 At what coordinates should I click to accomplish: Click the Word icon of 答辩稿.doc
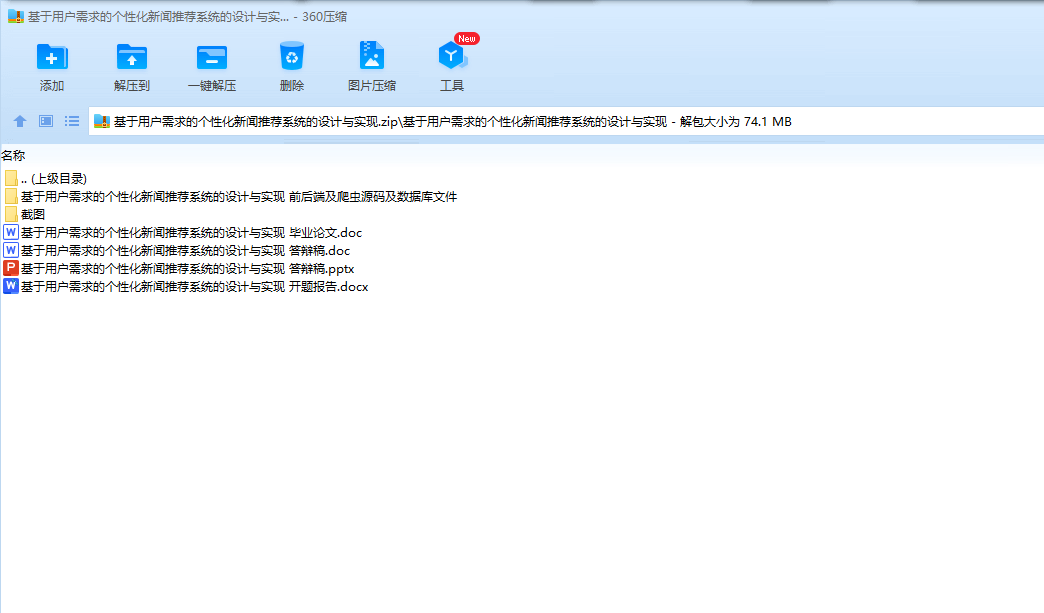click(x=11, y=250)
